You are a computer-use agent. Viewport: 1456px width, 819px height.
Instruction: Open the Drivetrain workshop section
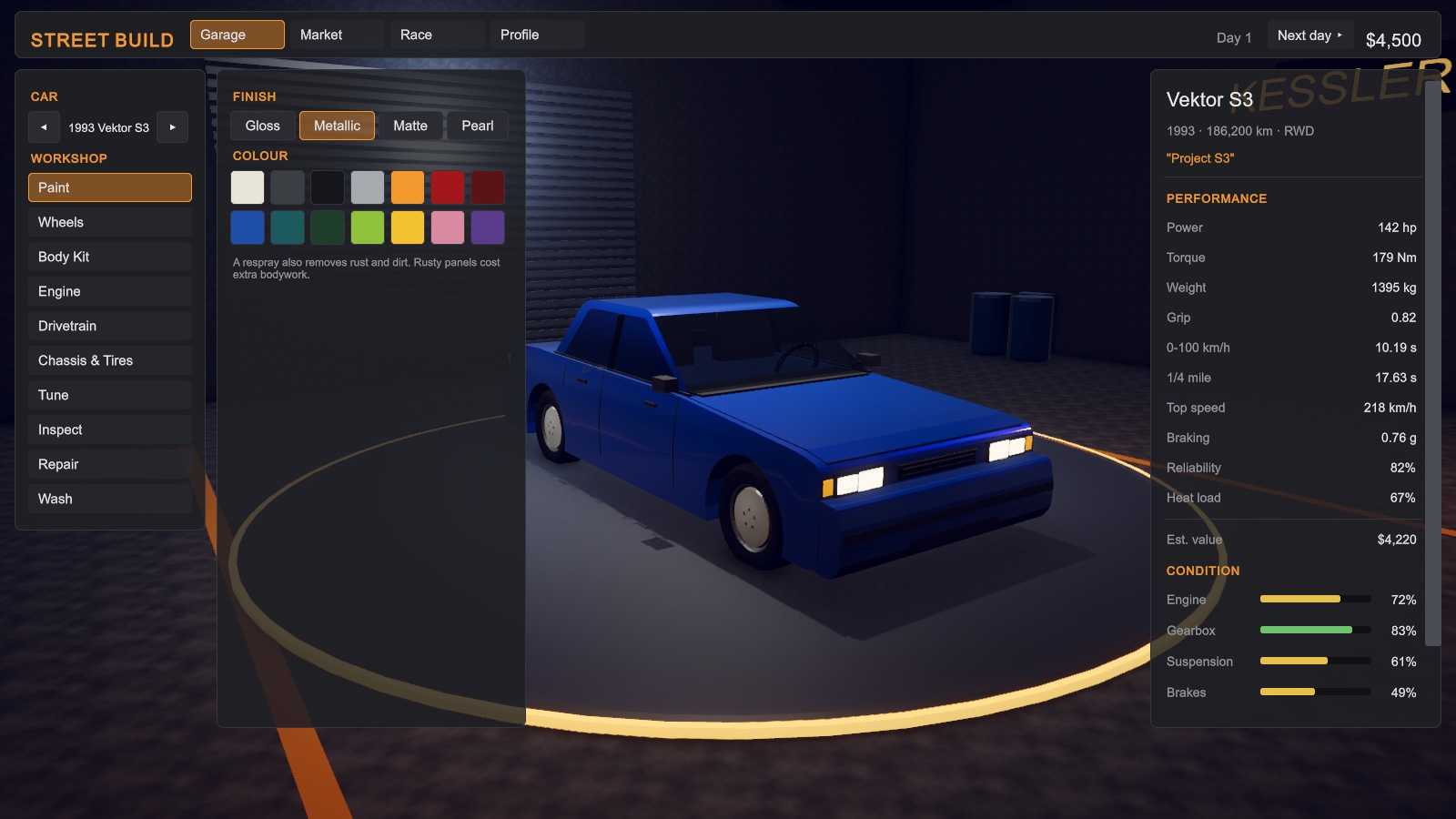[x=110, y=326]
